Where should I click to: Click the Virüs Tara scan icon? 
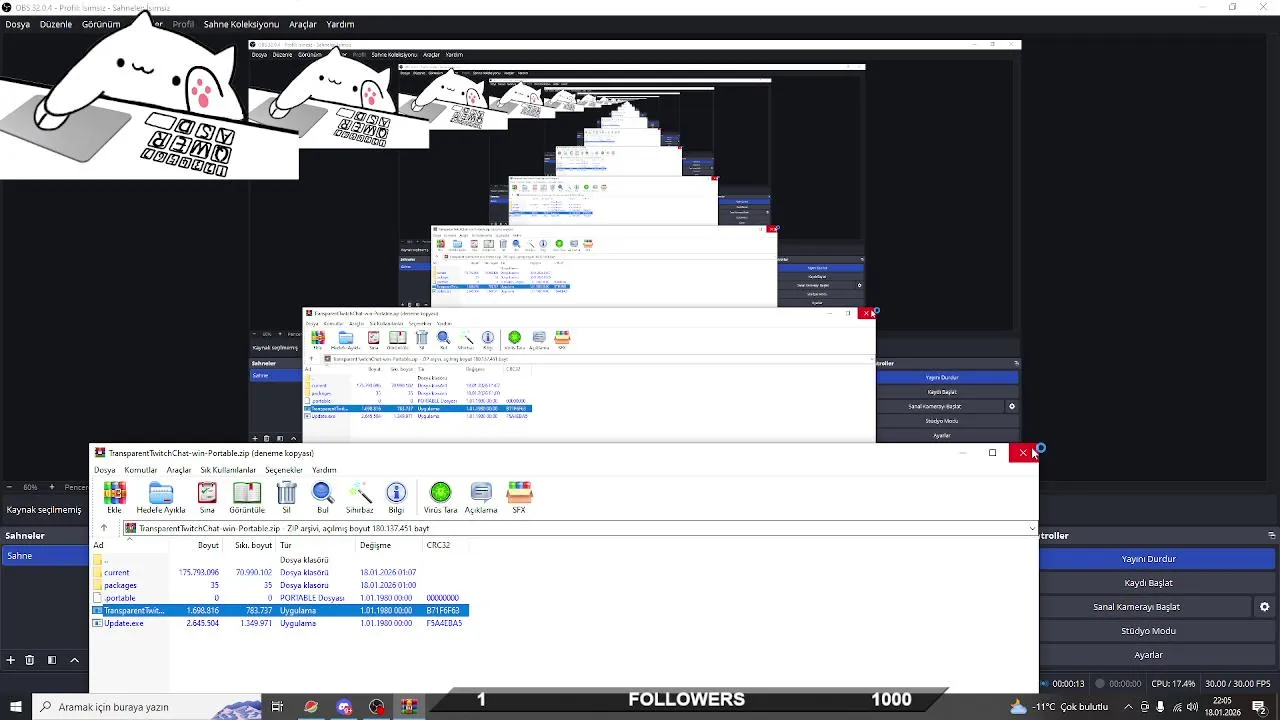(440, 497)
